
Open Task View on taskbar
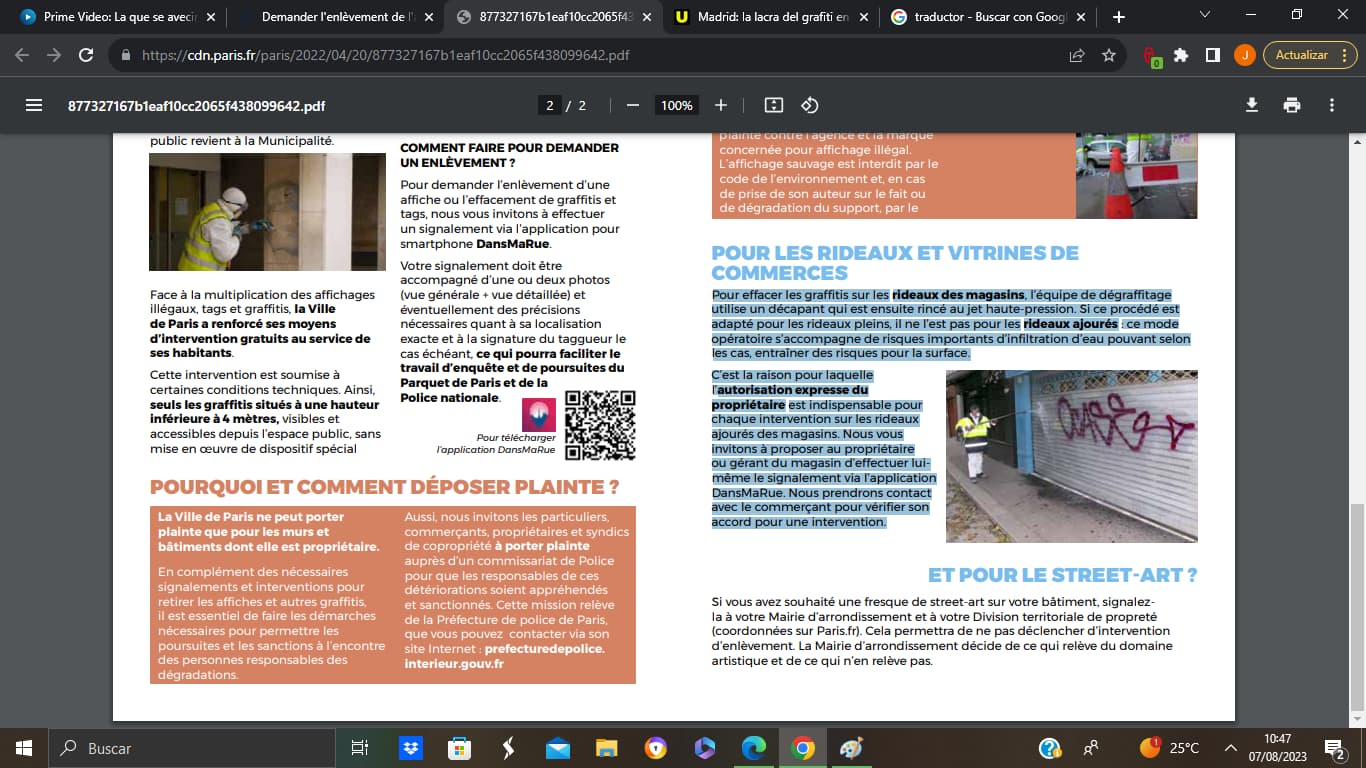point(360,748)
